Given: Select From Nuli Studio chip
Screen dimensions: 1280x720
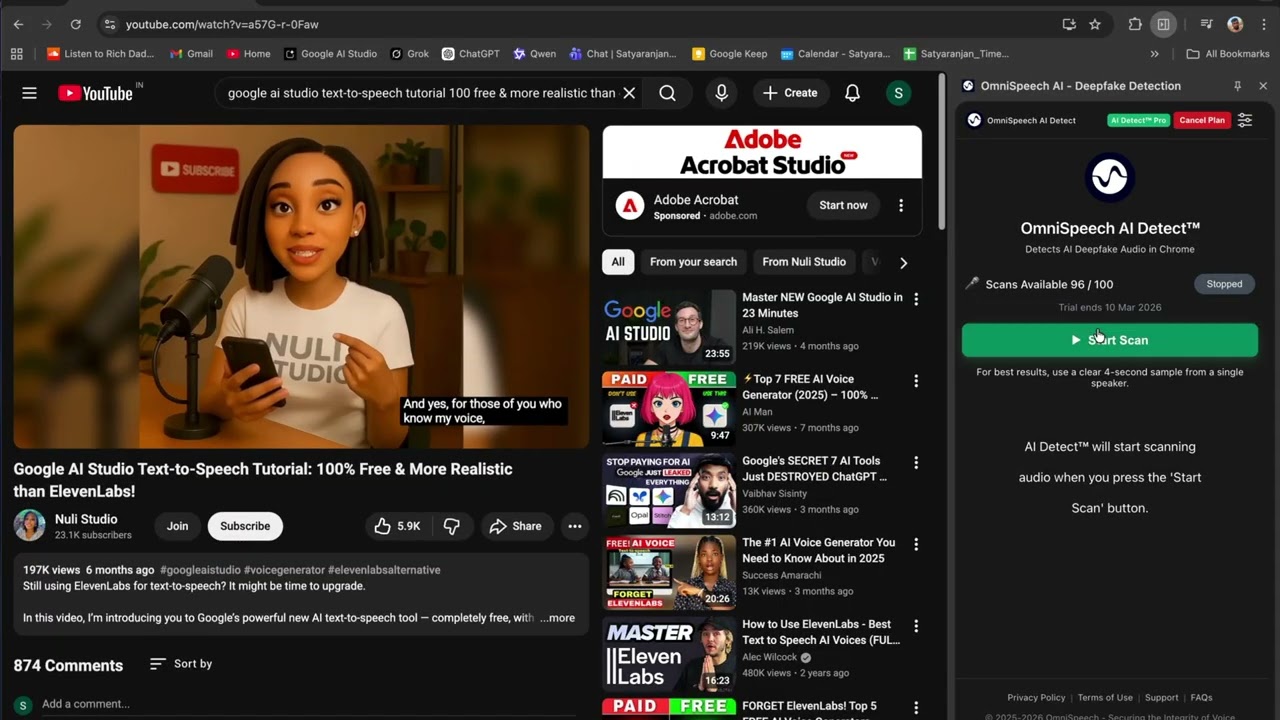Looking at the screenshot, I should 804,262.
